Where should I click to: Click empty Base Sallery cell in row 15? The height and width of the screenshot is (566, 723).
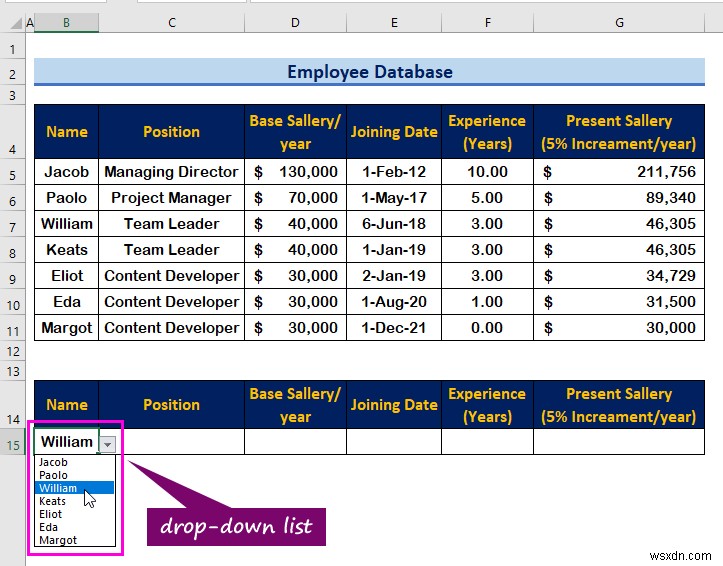295,442
